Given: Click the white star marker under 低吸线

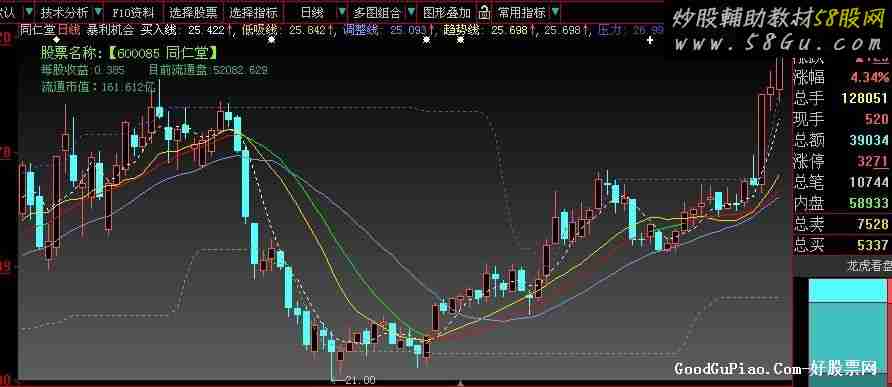Looking at the screenshot, I should (x=271, y=40).
